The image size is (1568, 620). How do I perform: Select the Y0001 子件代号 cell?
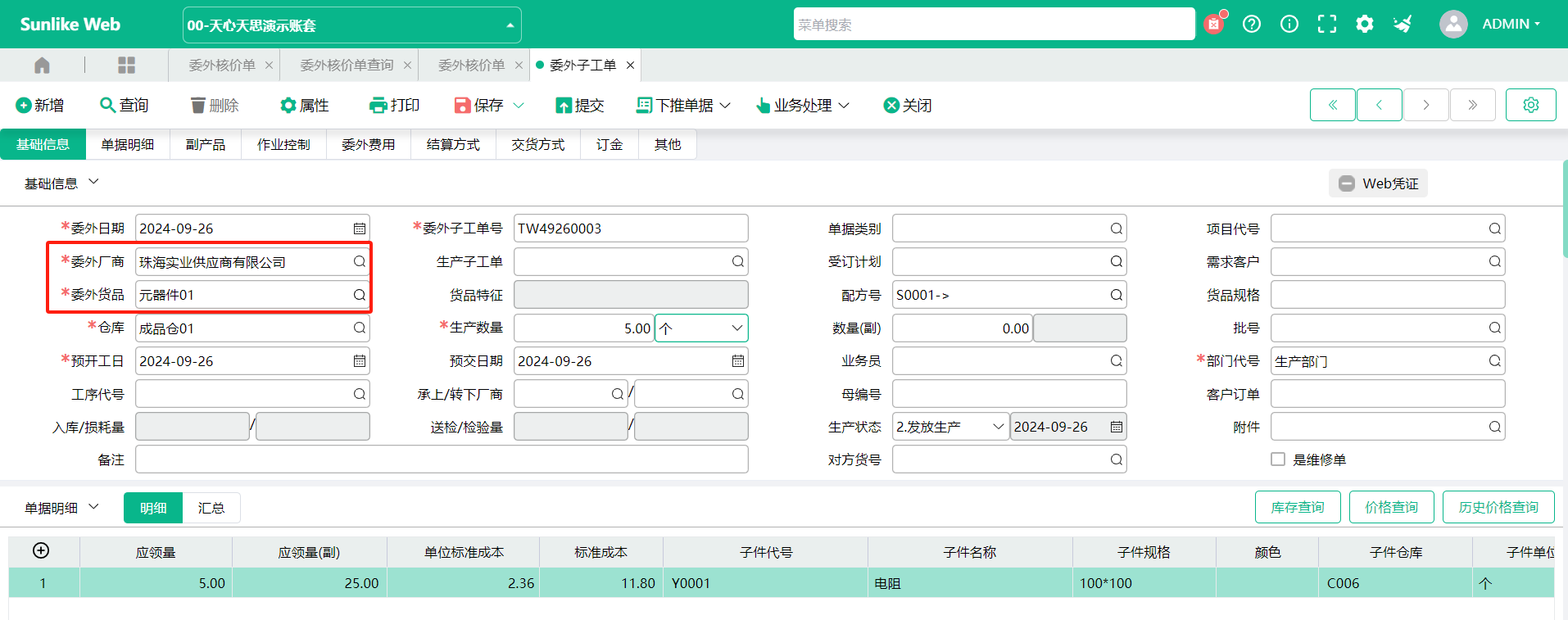(765, 583)
